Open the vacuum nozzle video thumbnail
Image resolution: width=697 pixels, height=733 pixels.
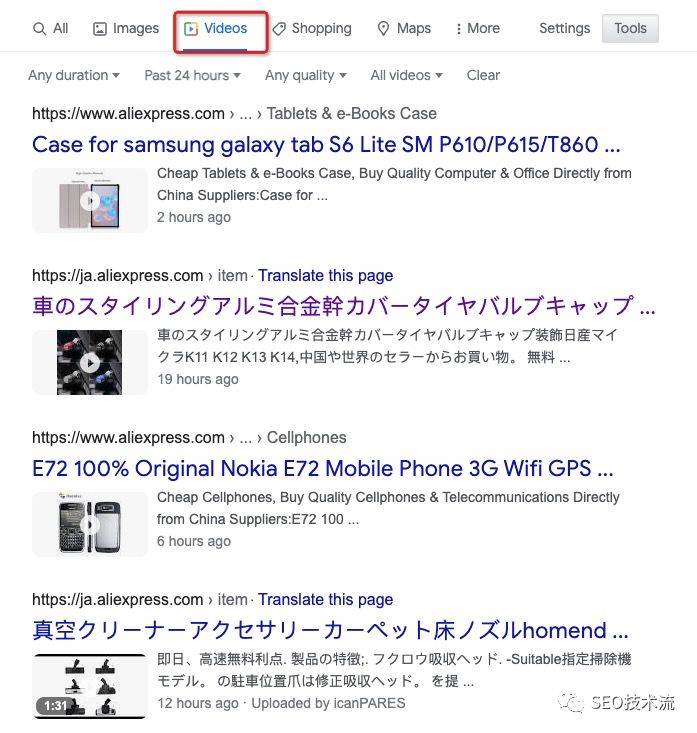pos(90,686)
